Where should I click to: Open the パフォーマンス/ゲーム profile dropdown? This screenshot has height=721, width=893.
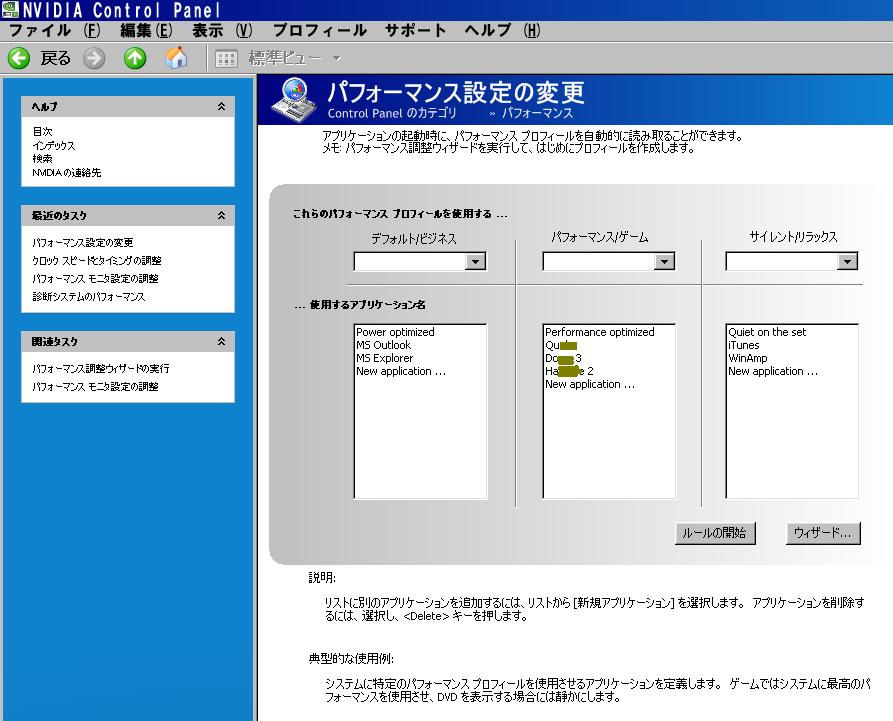[x=664, y=261]
